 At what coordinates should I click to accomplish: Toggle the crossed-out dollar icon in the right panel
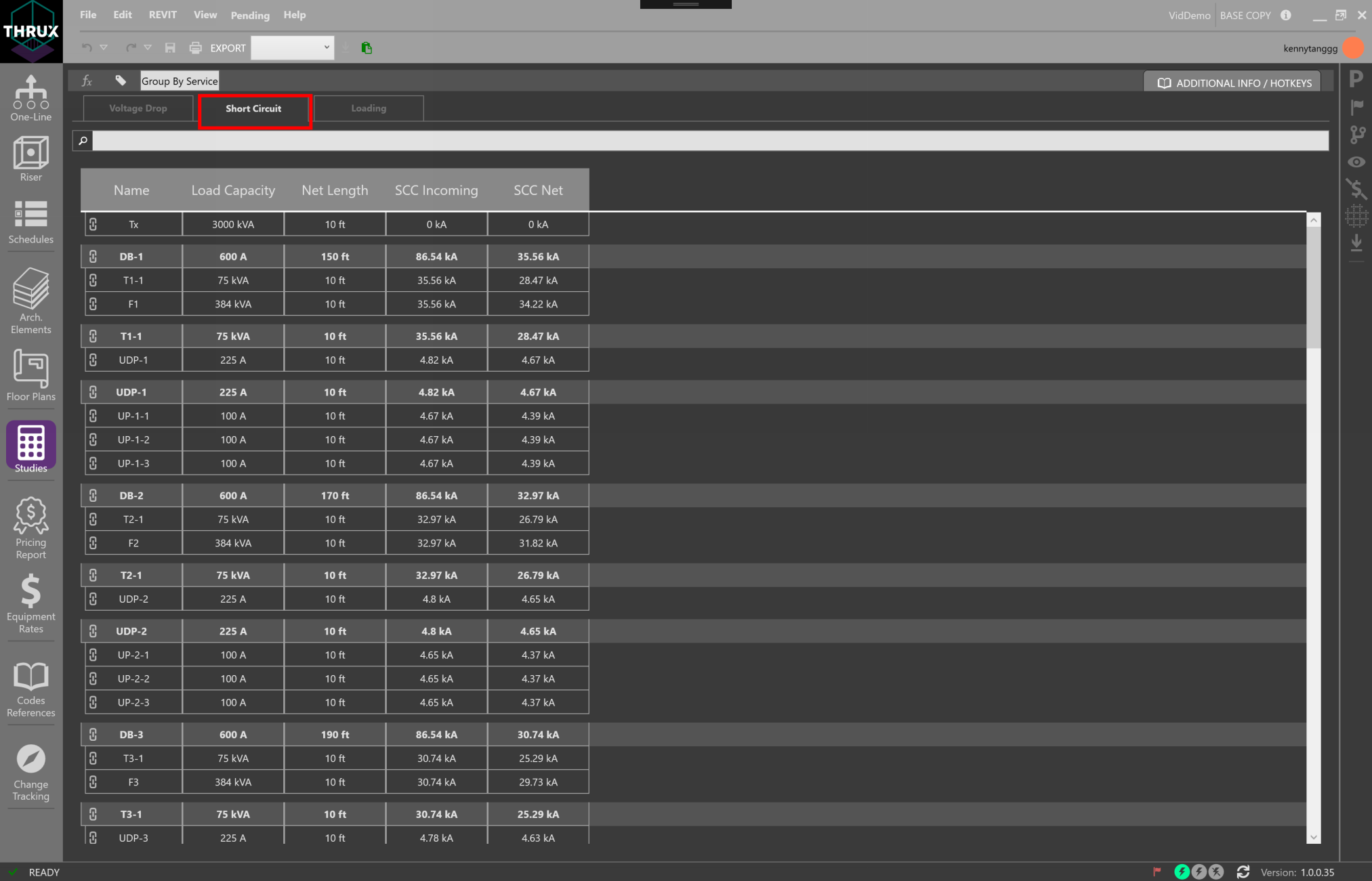click(x=1357, y=190)
